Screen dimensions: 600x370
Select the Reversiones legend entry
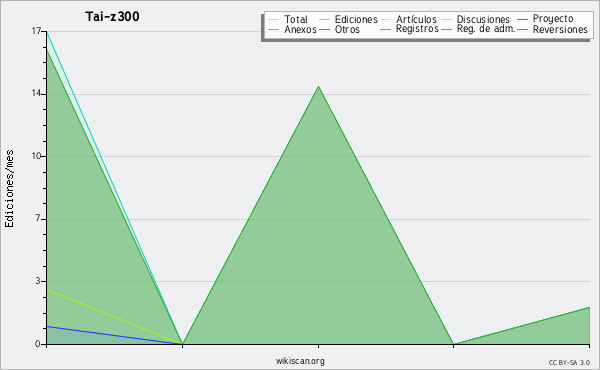tap(552, 29)
